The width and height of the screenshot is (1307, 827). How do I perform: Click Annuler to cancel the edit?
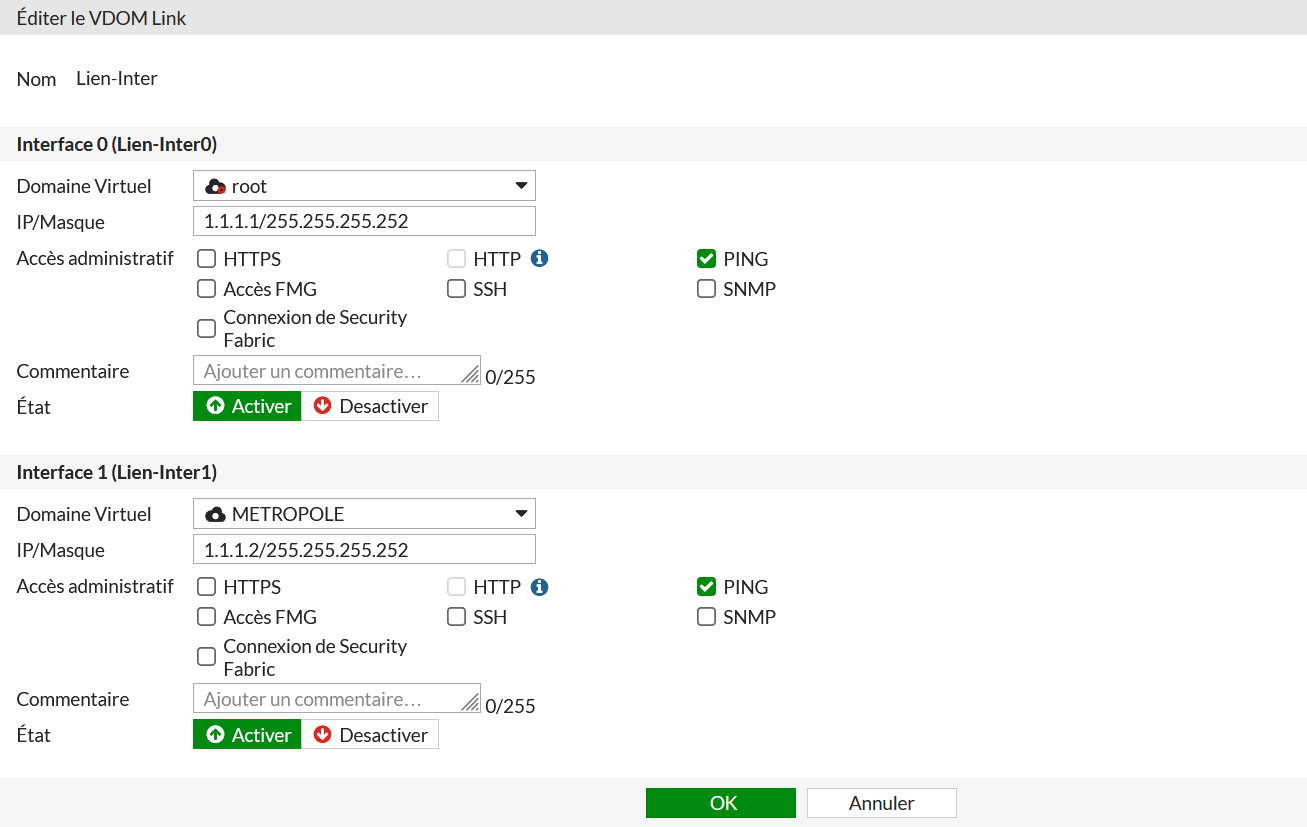point(881,802)
